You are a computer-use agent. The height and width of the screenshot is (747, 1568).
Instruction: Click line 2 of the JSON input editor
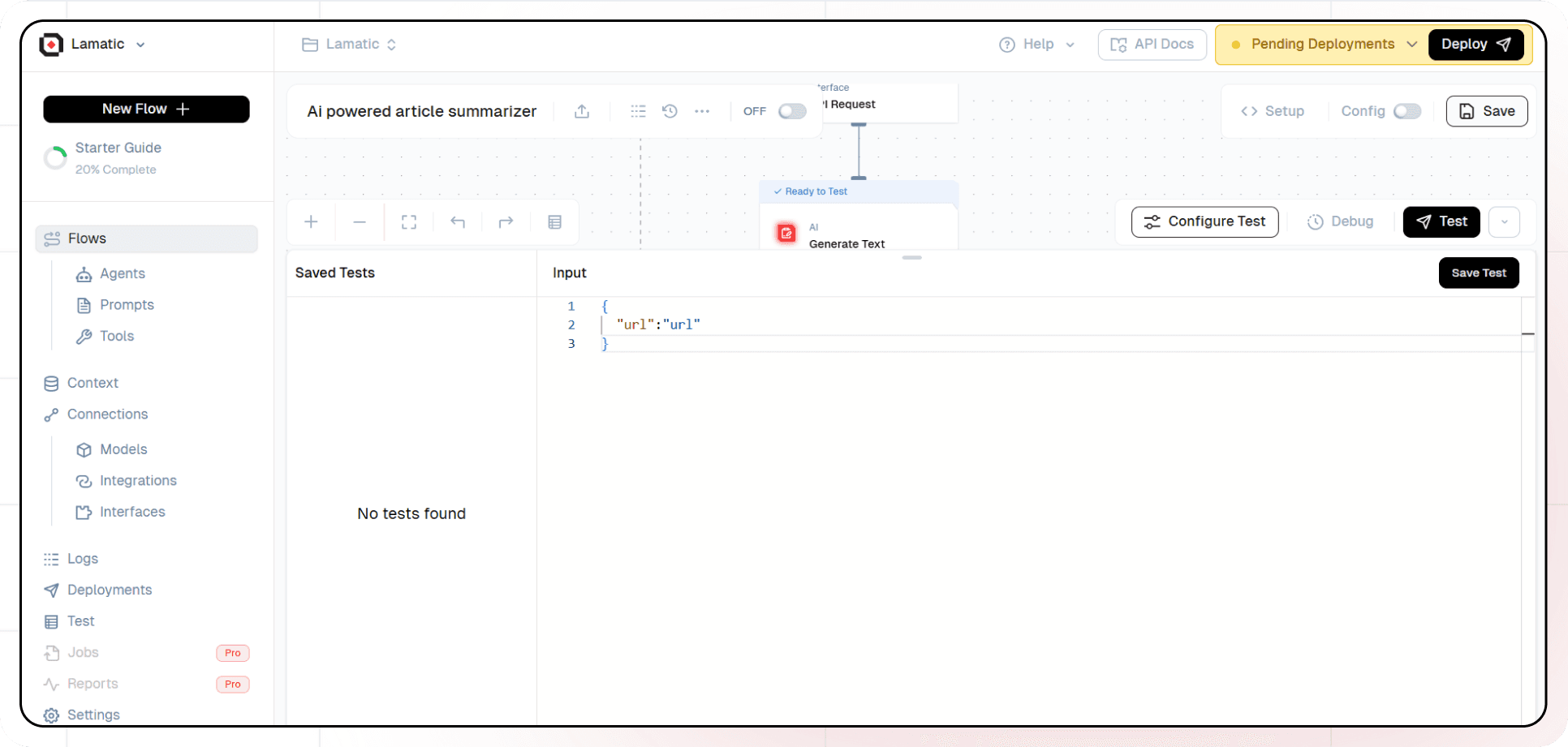tap(657, 324)
